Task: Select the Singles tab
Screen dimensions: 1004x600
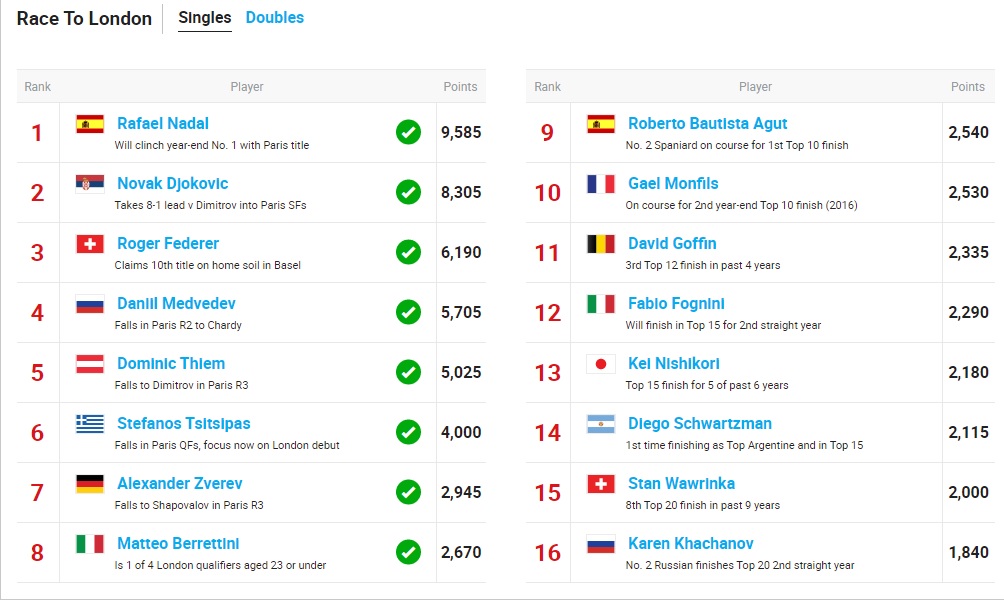Action: pos(204,18)
